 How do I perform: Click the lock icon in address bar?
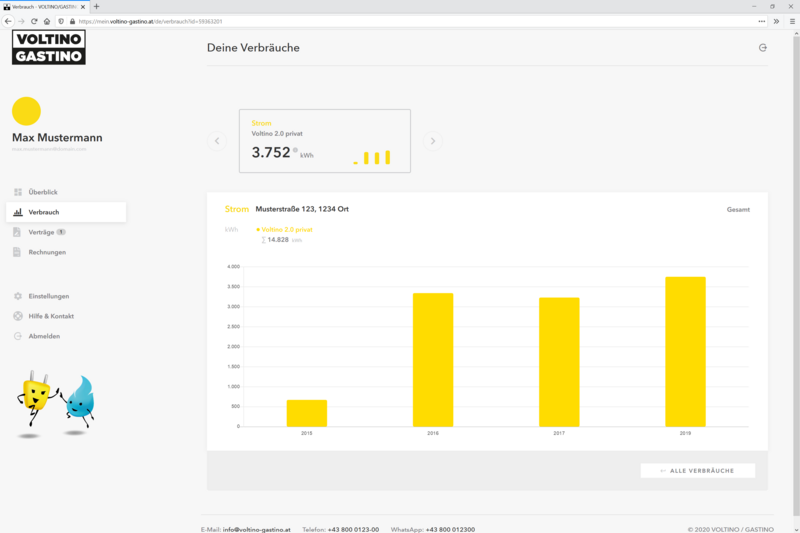click(72, 21)
